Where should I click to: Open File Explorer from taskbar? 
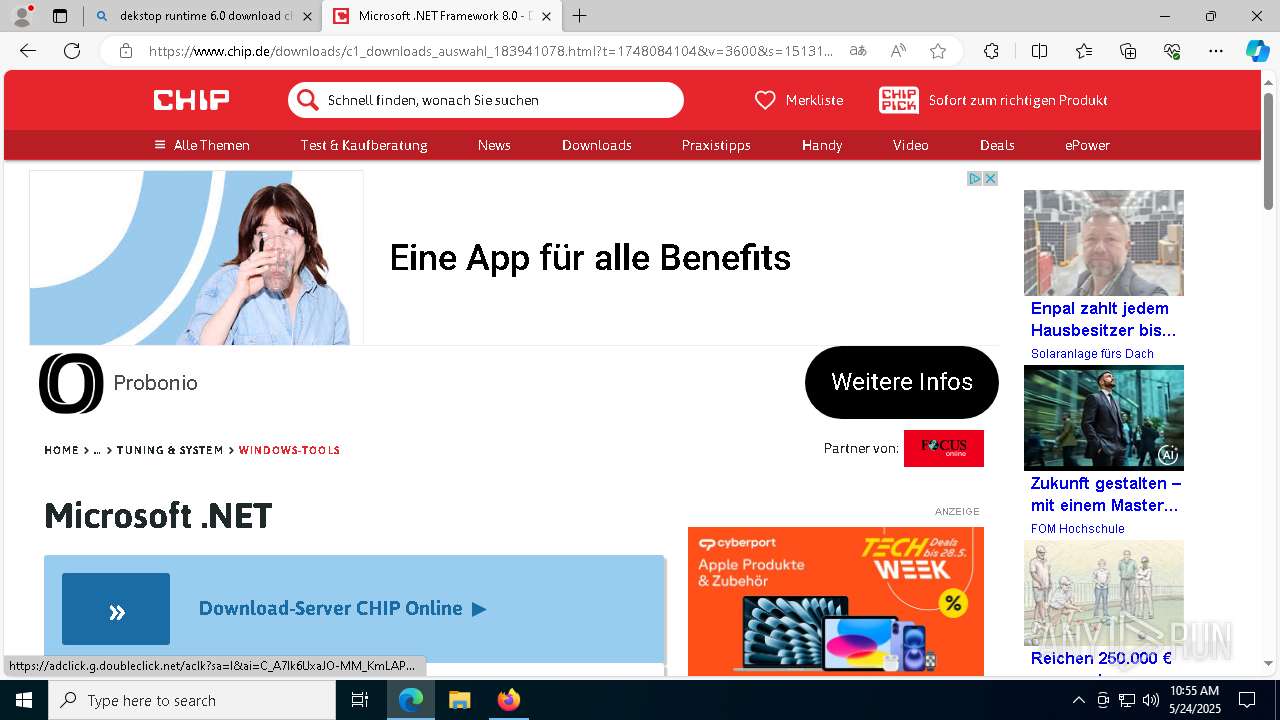tap(460, 700)
